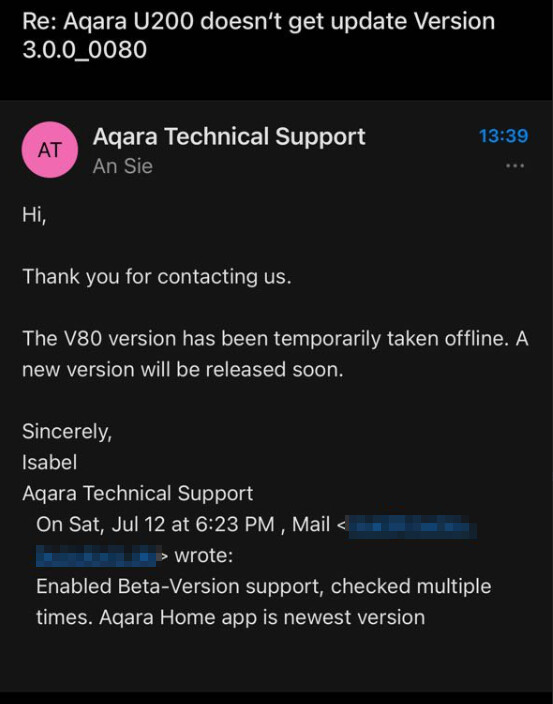Image resolution: width=553 pixels, height=704 pixels.
Task: Tap the 'Sincerely,' closing line
Action: pyautogui.click(x=67, y=431)
